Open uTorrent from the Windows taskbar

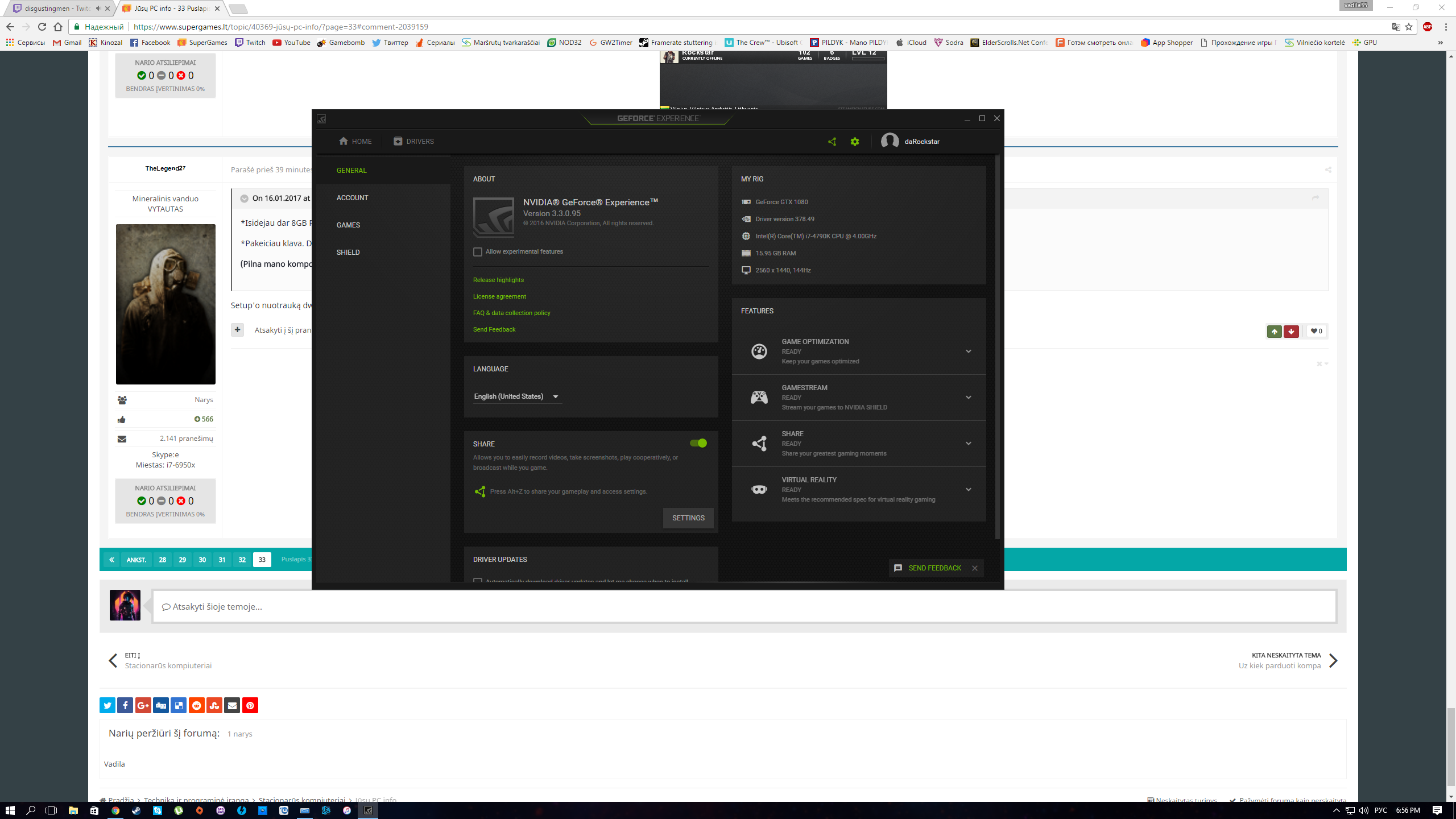(x=179, y=810)
